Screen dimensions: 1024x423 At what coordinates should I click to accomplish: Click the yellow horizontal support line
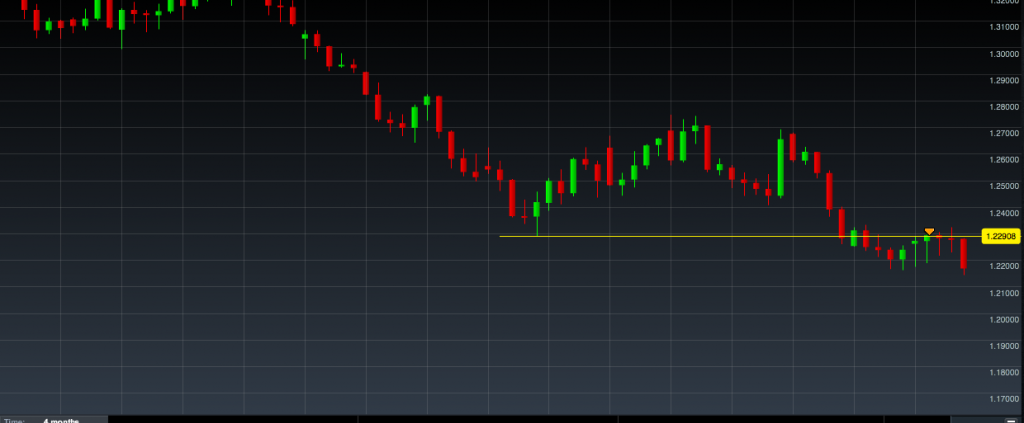[700, 237]
